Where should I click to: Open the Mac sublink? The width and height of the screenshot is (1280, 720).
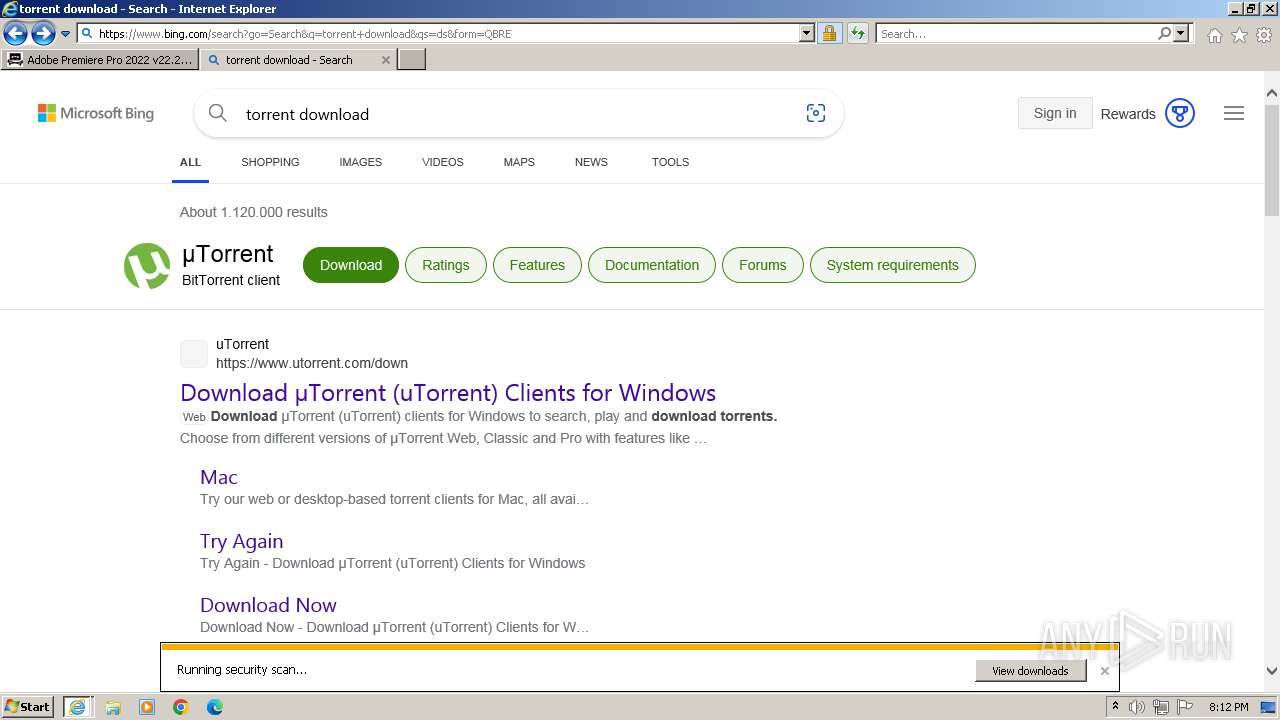[219, 477]
